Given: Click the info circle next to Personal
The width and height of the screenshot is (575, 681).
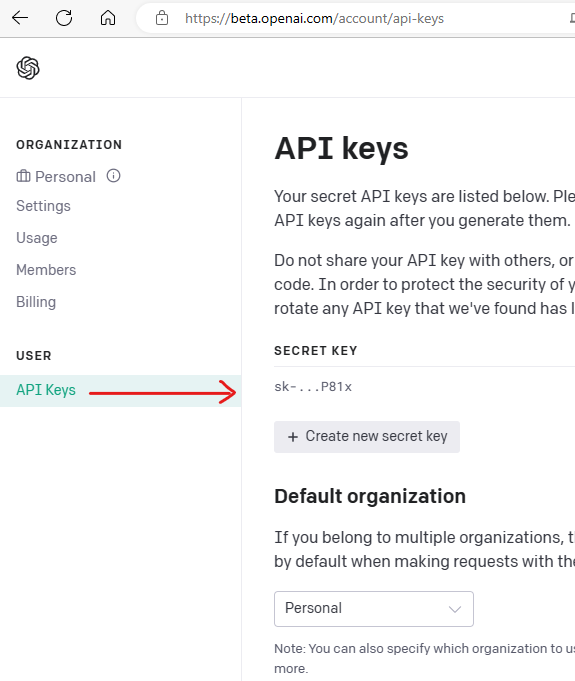Looking at the screenshot, I should [x=113, y=176].
